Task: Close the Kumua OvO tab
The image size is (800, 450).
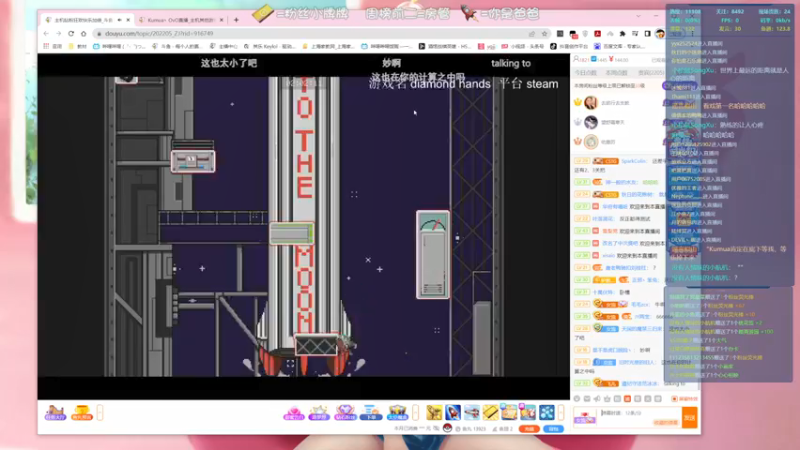Action: 221,20
